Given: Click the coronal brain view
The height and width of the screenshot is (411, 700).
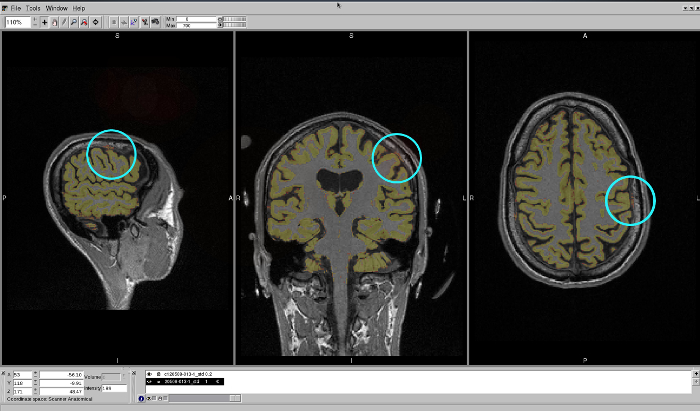Looking at the screenshot, I should pyautogui.click(x=351, y=198).
